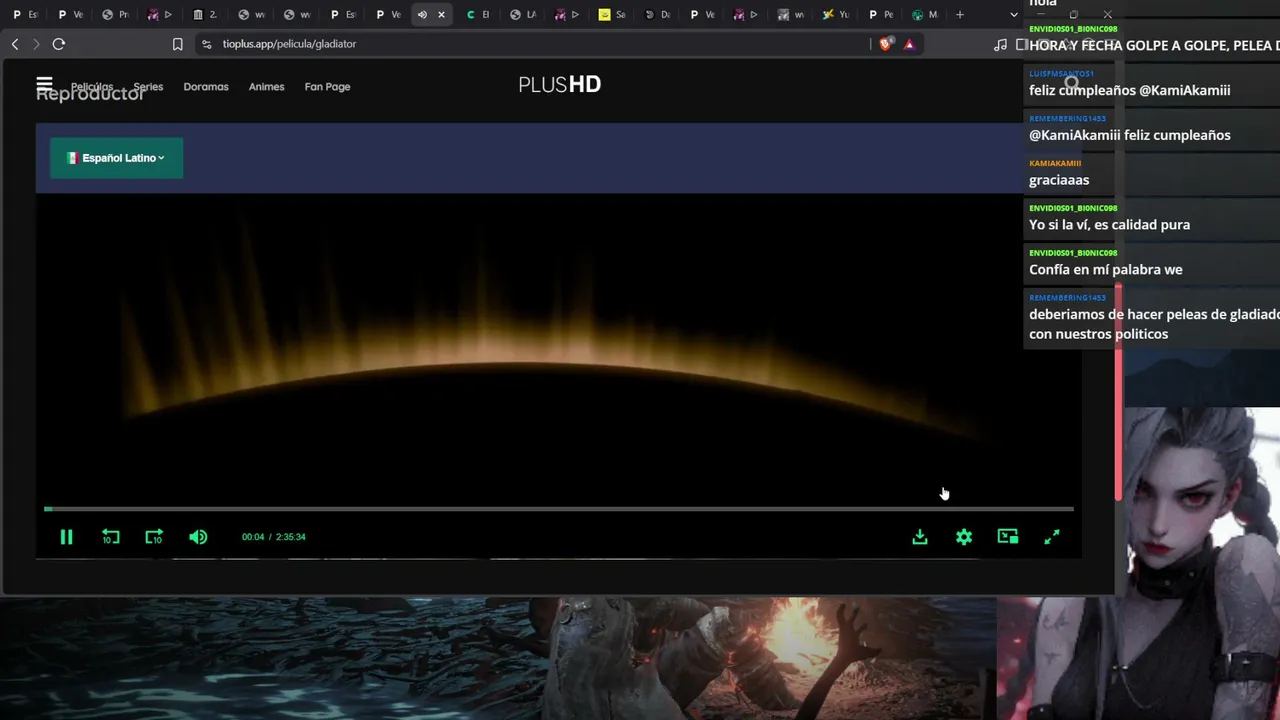1280x720 pixels.
Task: Pause the Gladiator video
Action: 66,537
